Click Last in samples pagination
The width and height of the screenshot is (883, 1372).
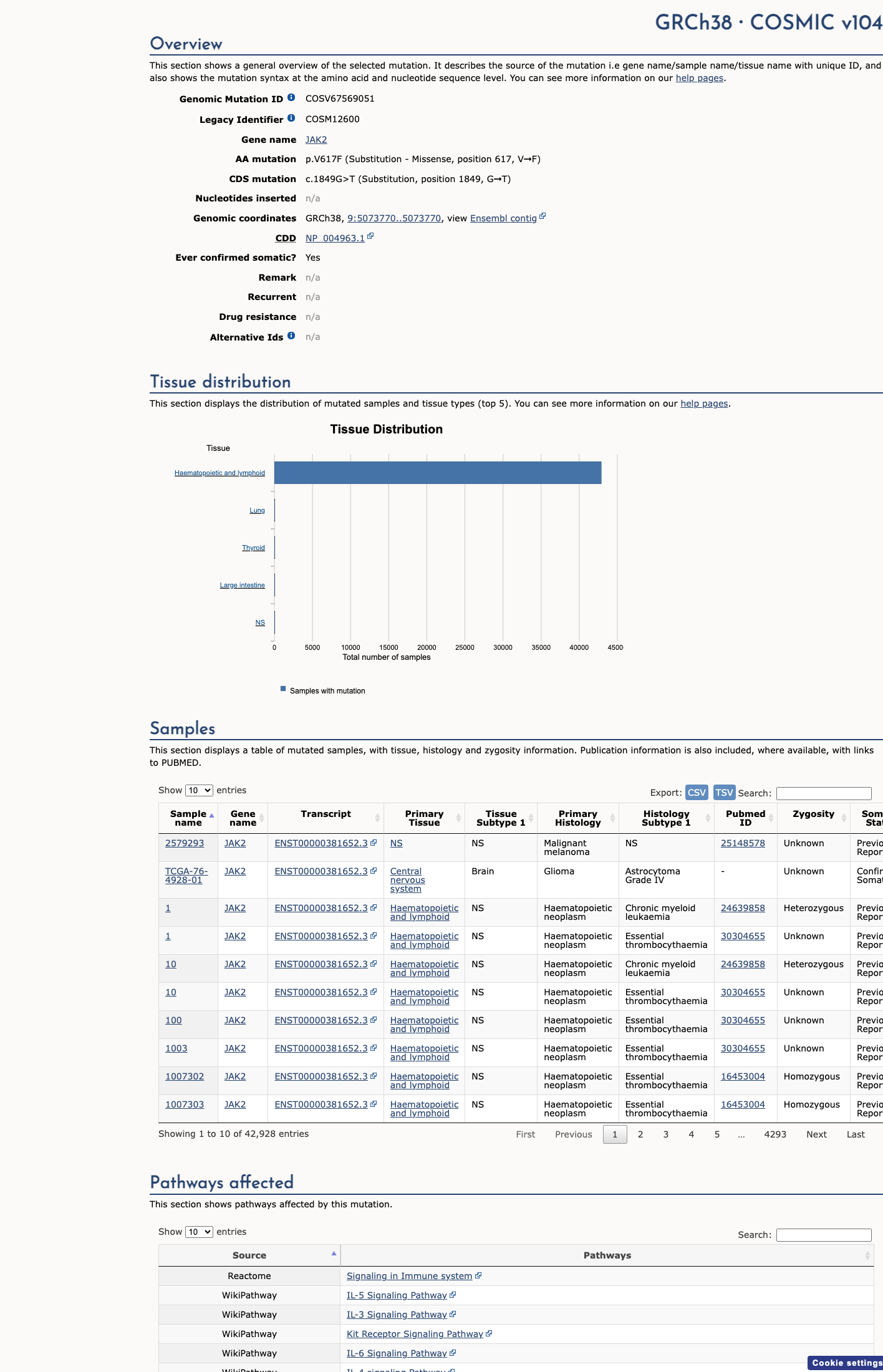(856, 1134)
